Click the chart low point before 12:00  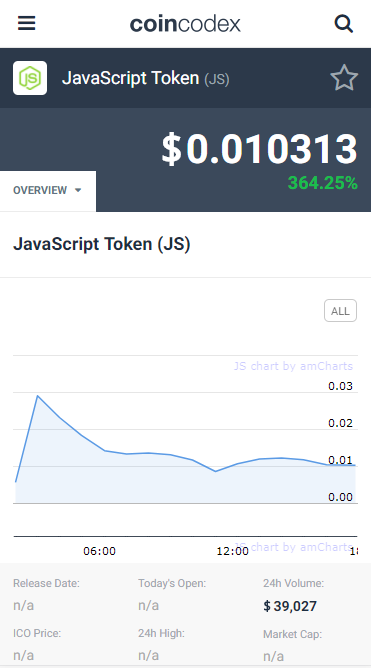[x=216, y=471]
